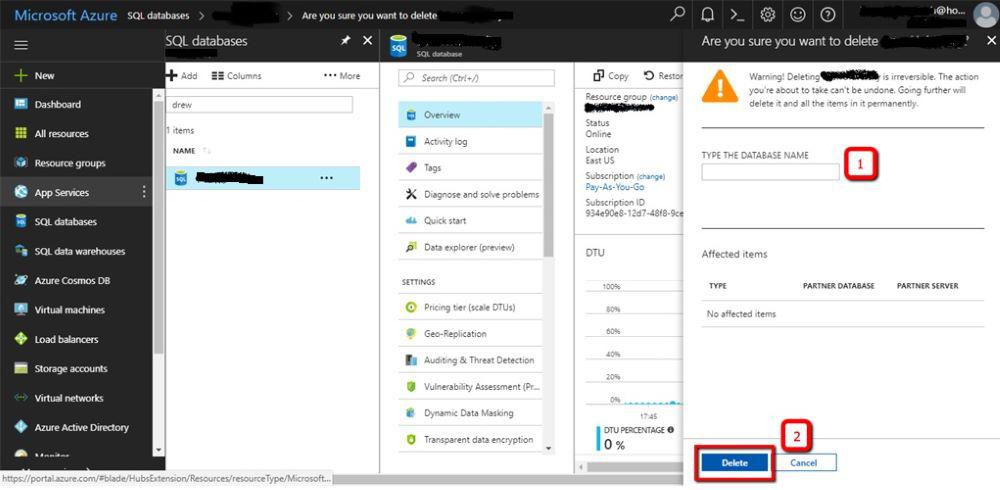Open Resource groups cube icon
The image size is (1000, 490).
tap(21, 163)
